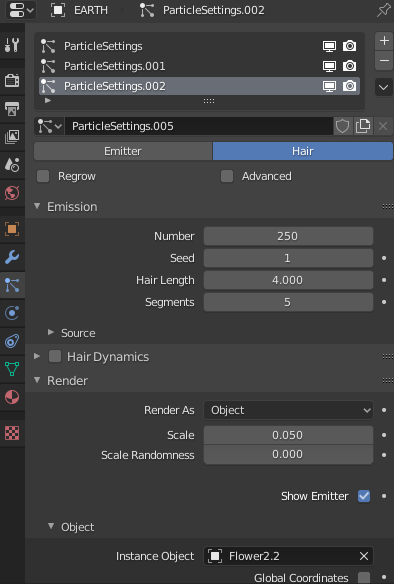Image resolution: width=394 pixels, height=584 pixels.
Task: Uncheck the Show Emitter checkbox
Action: pos(364,496)
